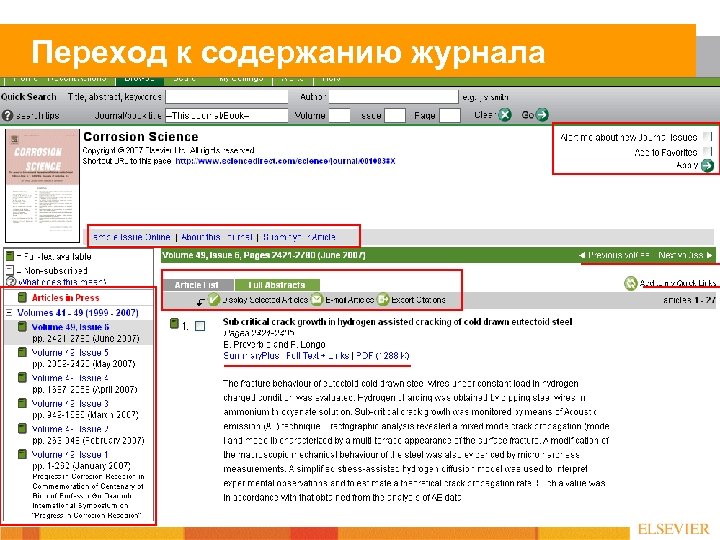Click the Volume input field
Screen dimensions: 720x540
pyautogui.click(x=340, y=116)
